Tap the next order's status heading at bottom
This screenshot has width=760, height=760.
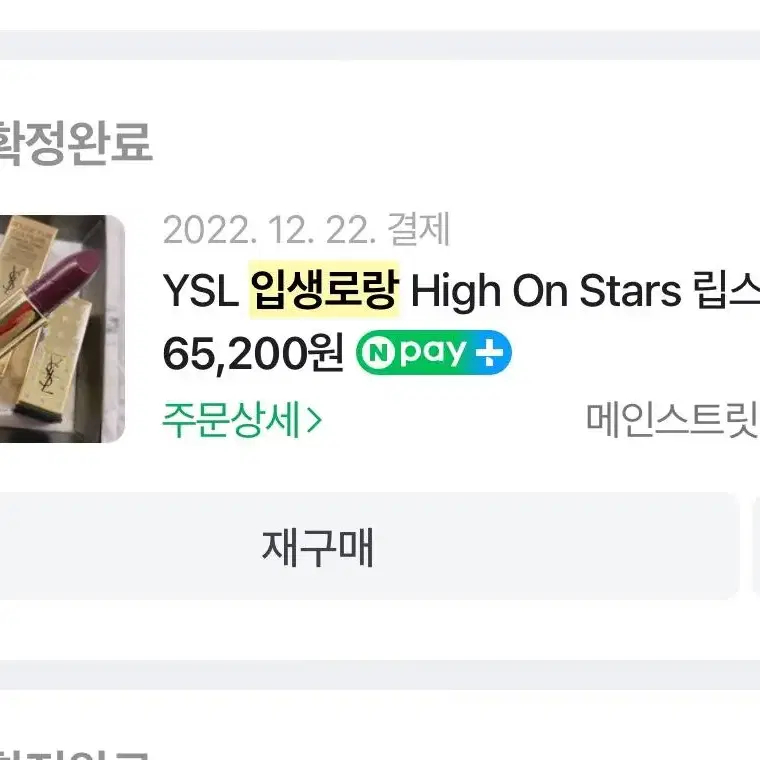coord(73,754)
